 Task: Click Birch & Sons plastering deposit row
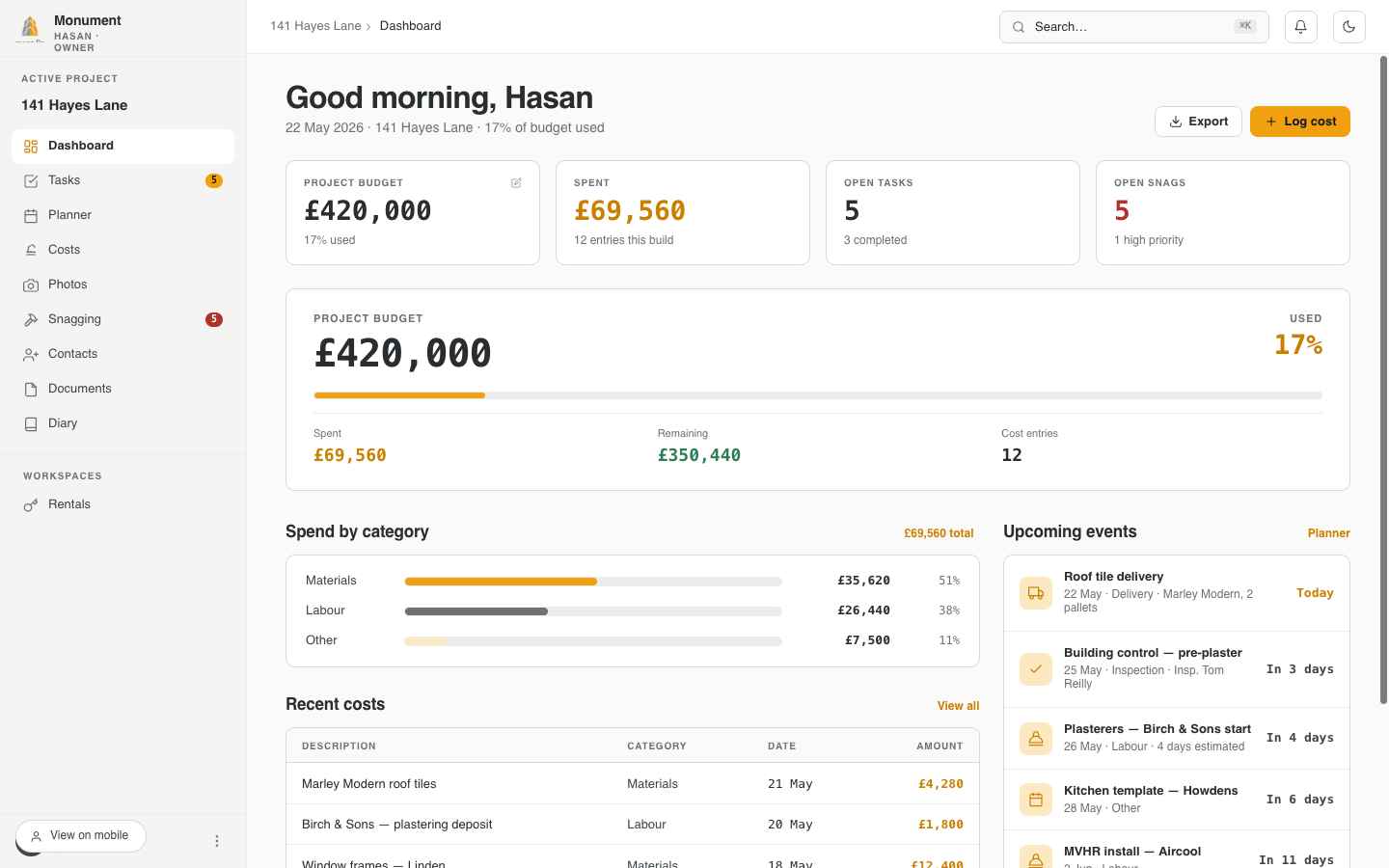[633, 825]
